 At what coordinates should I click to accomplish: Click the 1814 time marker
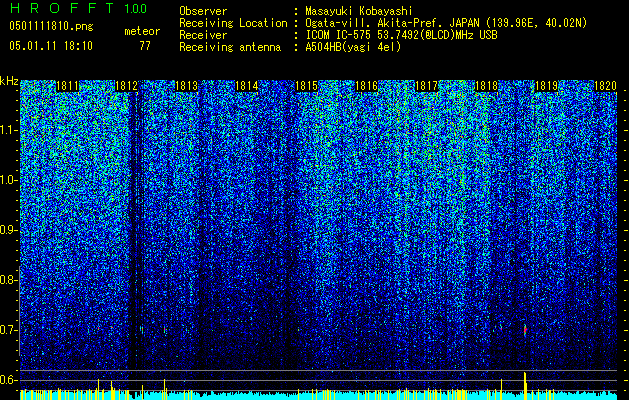[x=247, y=86]
